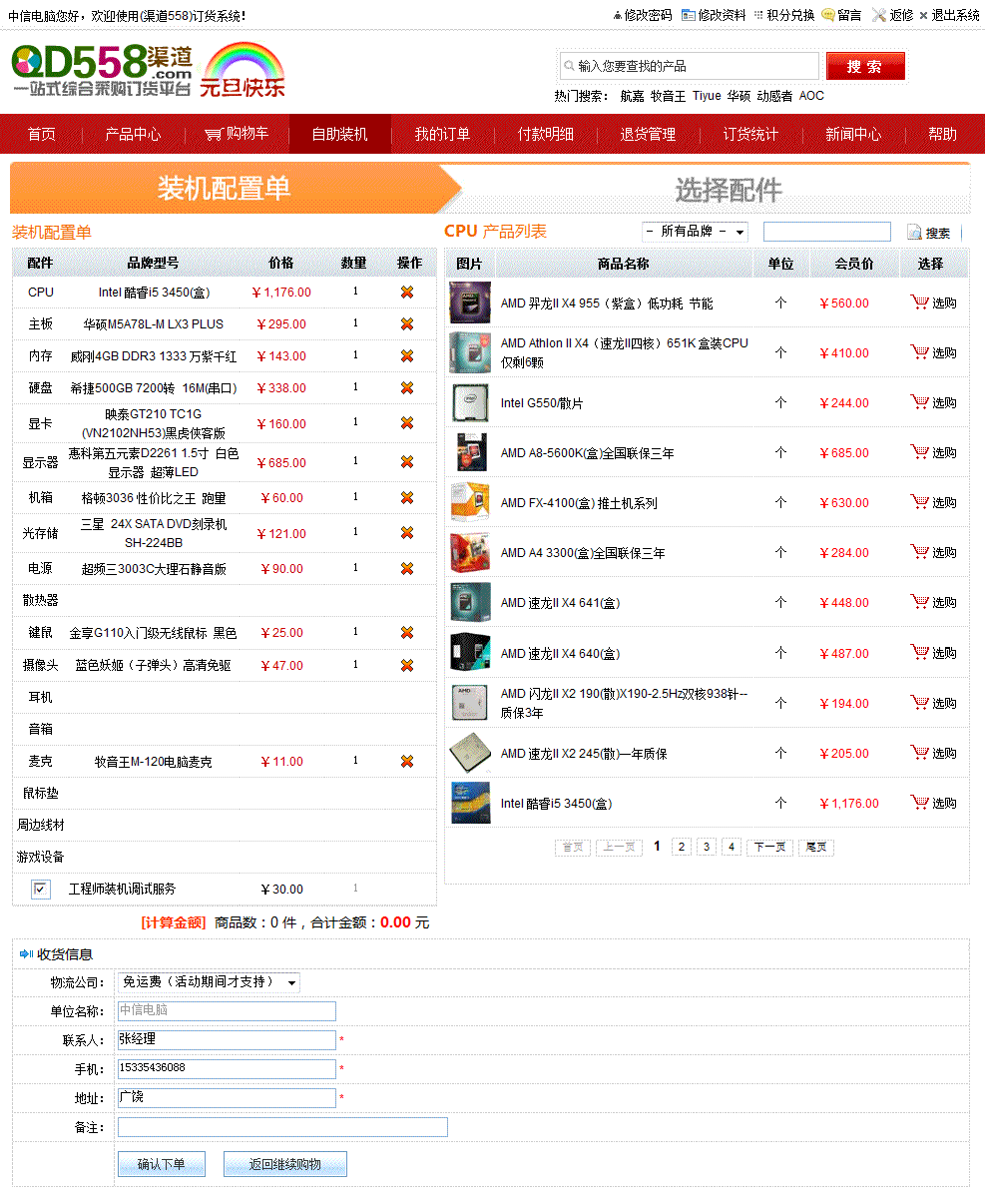Screen dimensions: 985x1204
Task: Click the red 搜索 button at the top
Action: click(865, 66)
